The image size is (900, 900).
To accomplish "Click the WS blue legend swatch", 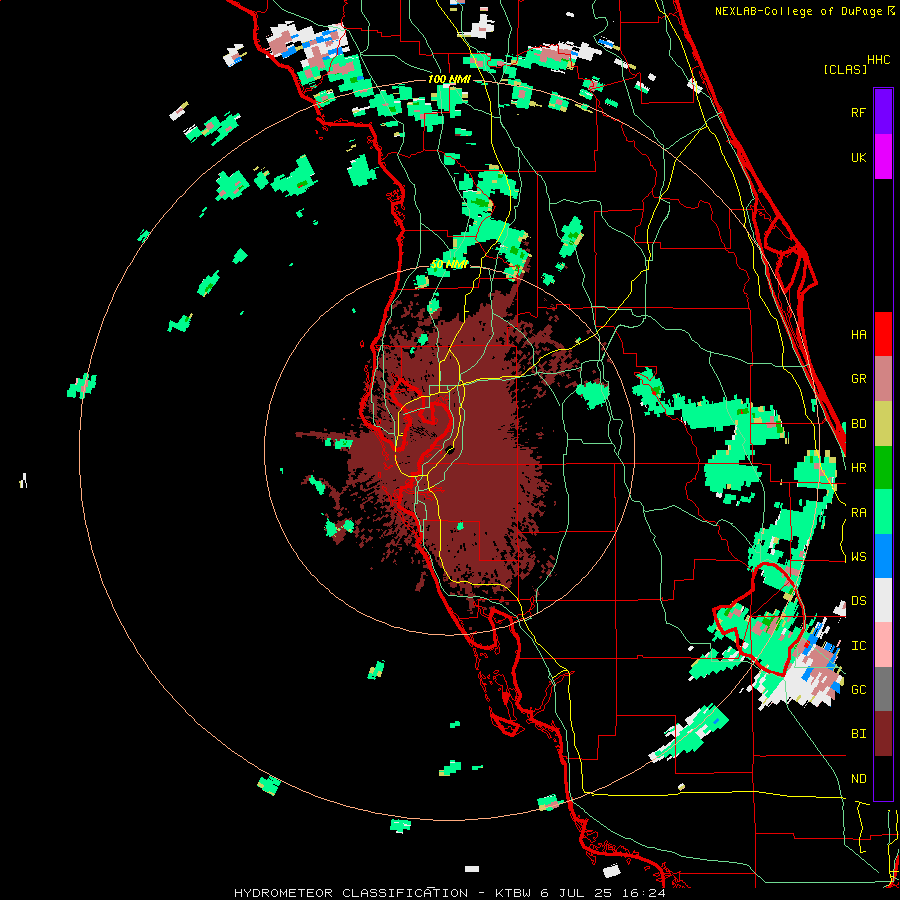I will click(883, 556).
